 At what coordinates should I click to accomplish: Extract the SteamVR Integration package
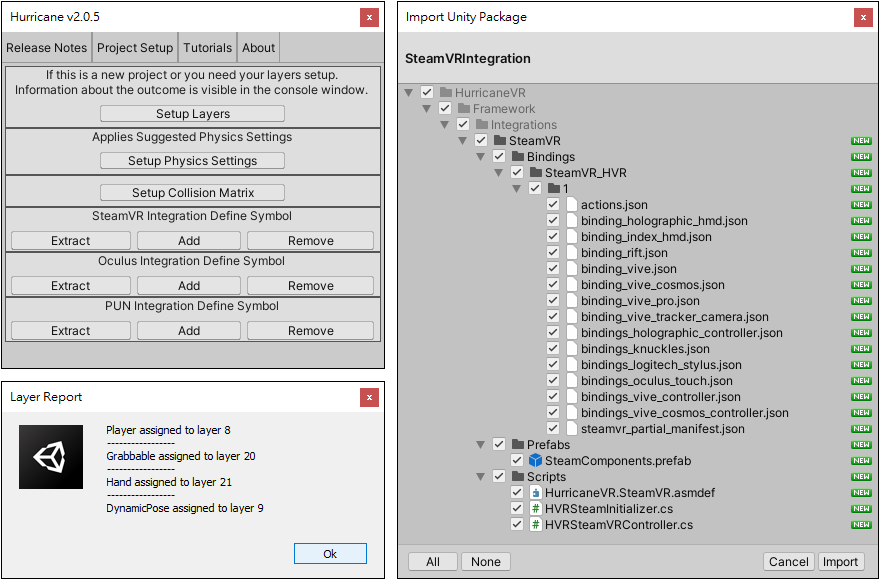71,240
